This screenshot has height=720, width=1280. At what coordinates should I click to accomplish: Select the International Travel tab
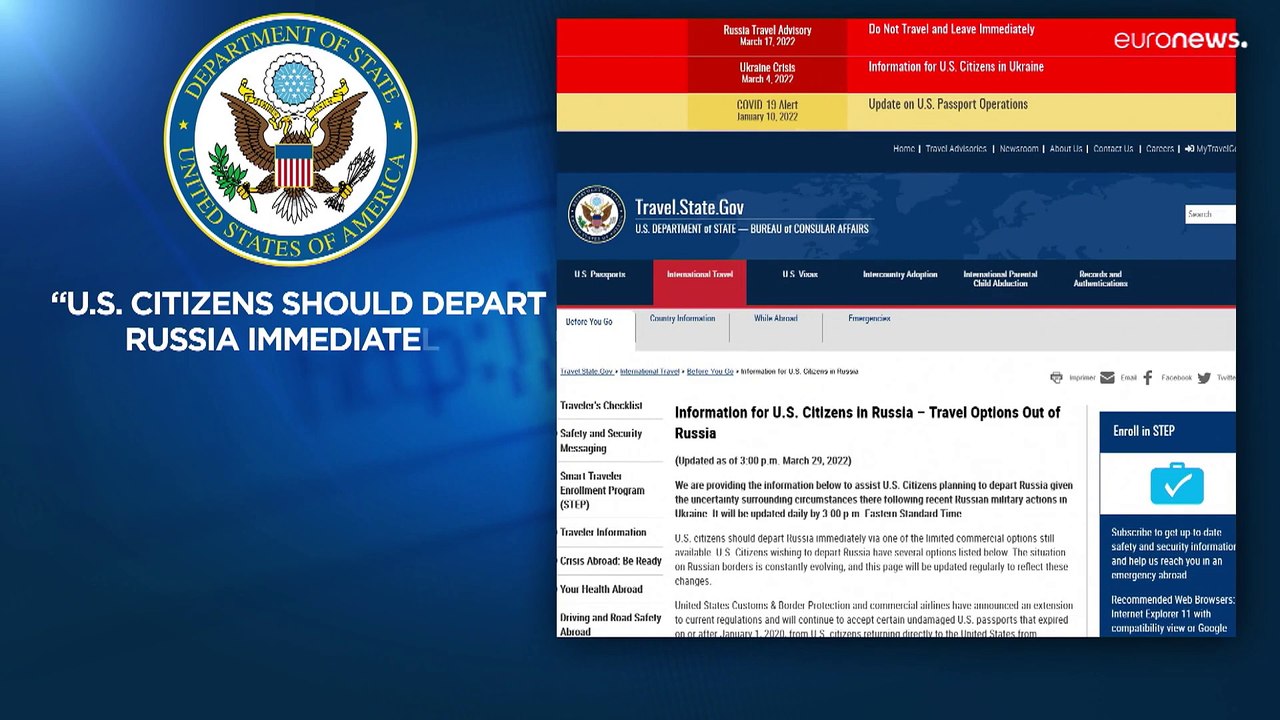click(700, 283)
